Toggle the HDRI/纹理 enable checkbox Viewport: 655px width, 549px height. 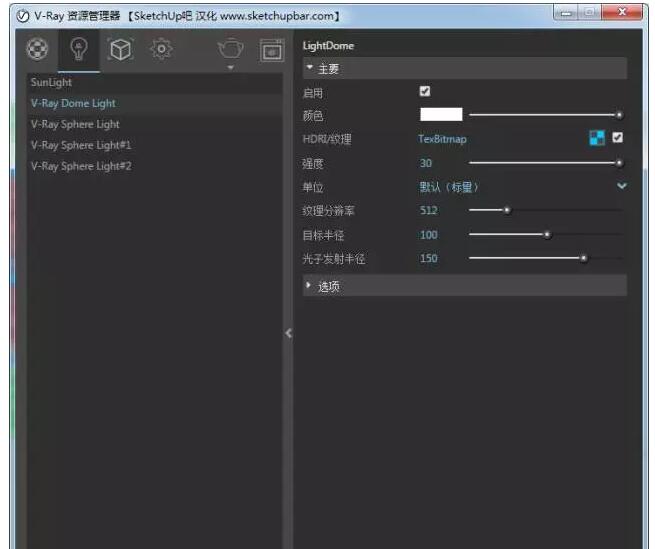(x=617, y=137)
